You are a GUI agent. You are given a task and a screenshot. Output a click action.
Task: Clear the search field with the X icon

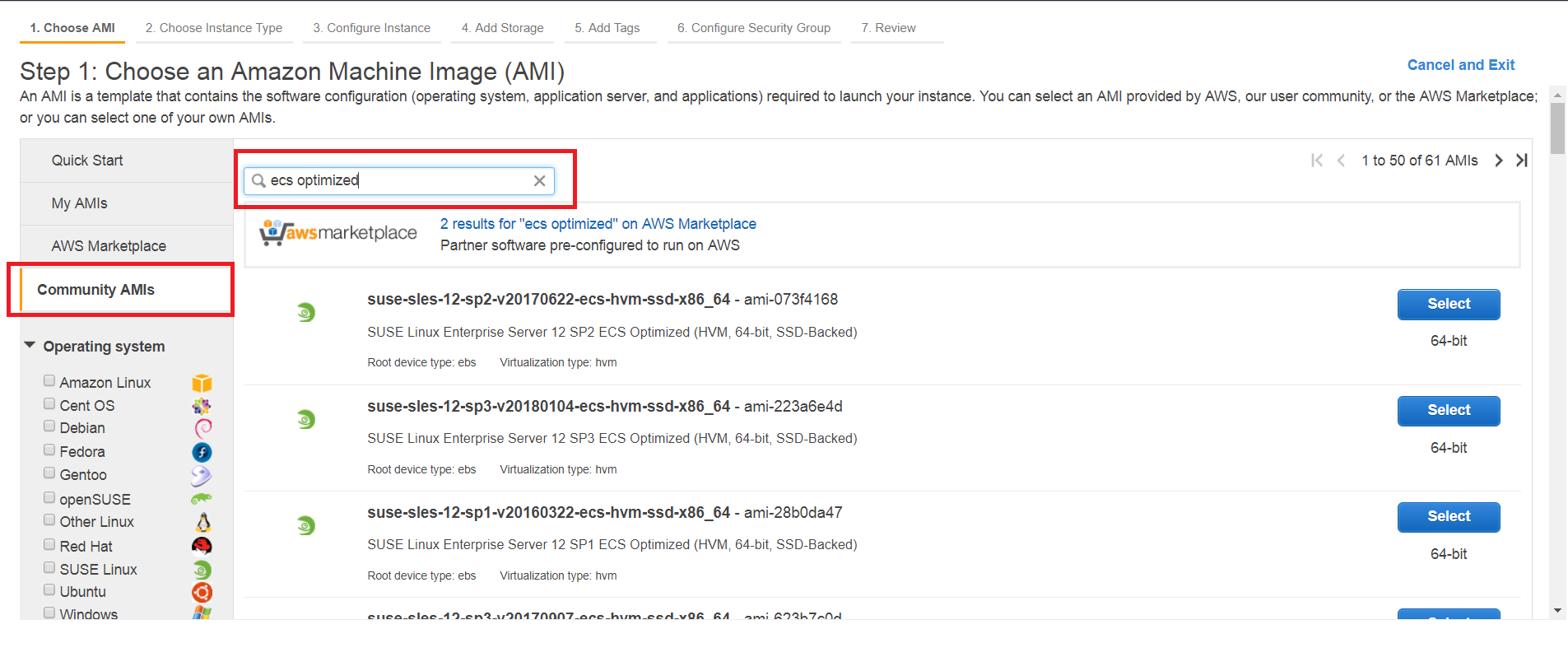click(x=539, y=181)
